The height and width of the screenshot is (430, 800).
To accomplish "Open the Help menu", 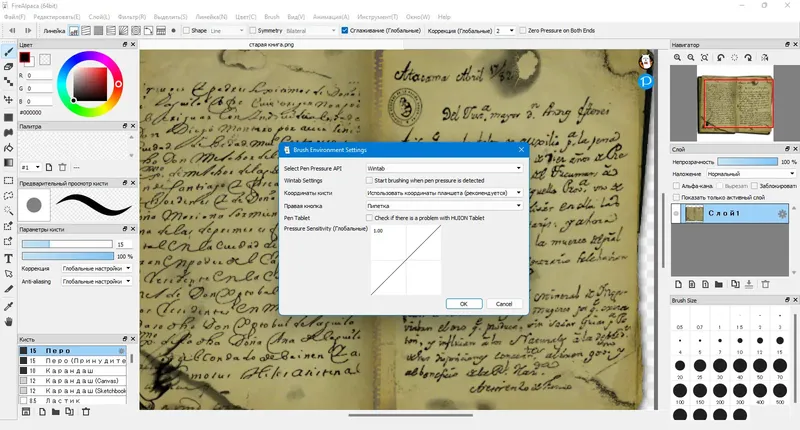I will point(444,17).
